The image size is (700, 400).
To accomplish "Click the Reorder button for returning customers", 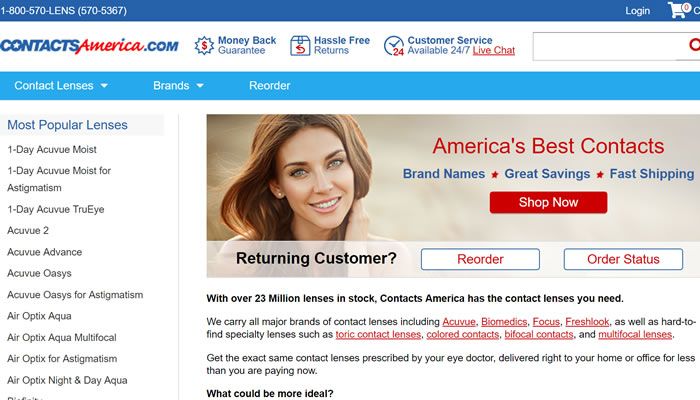I will (480, 259).
